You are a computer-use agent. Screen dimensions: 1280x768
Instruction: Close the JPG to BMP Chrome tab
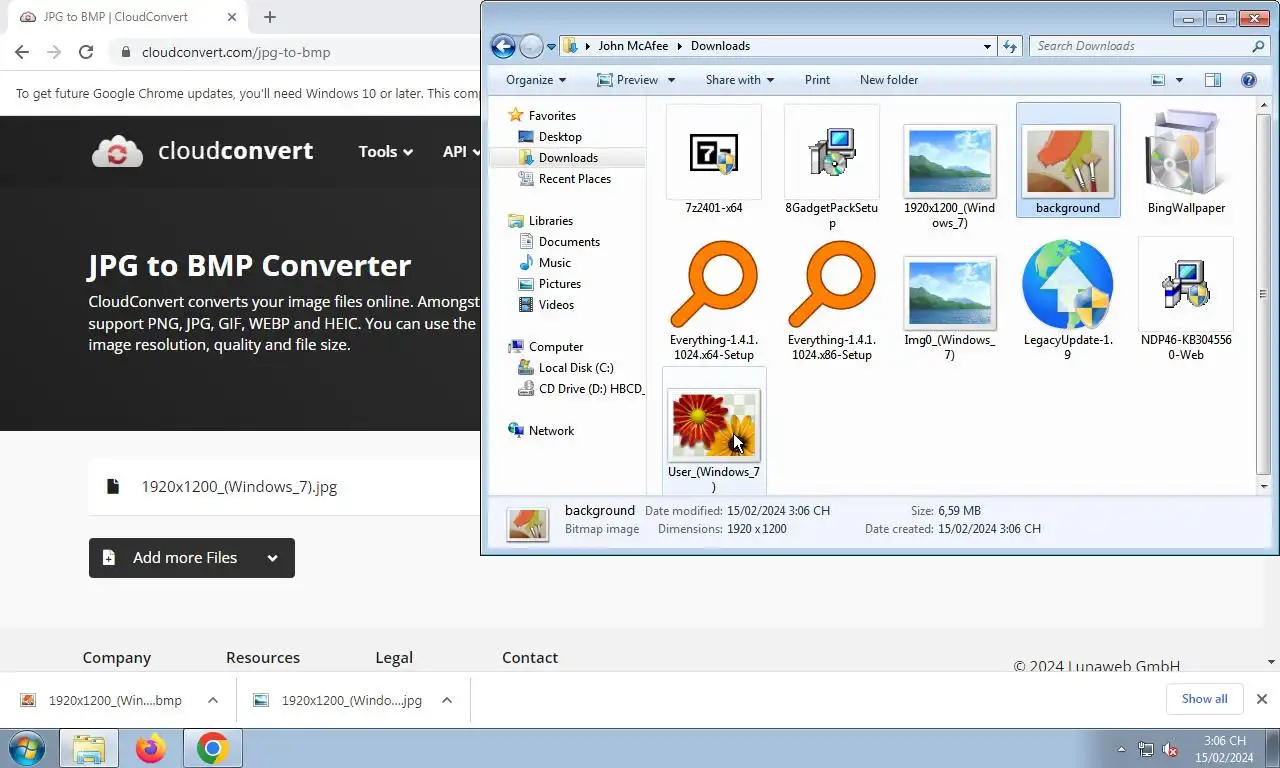coord(232,17)
